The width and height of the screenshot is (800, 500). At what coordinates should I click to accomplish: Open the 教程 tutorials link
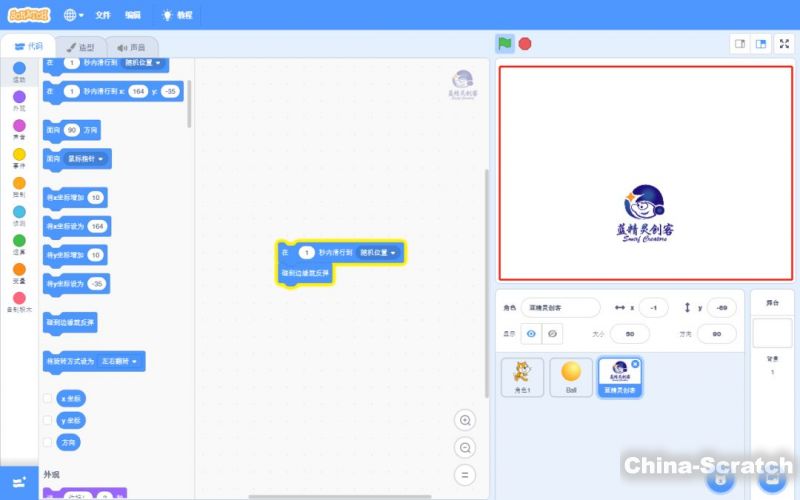176,15
